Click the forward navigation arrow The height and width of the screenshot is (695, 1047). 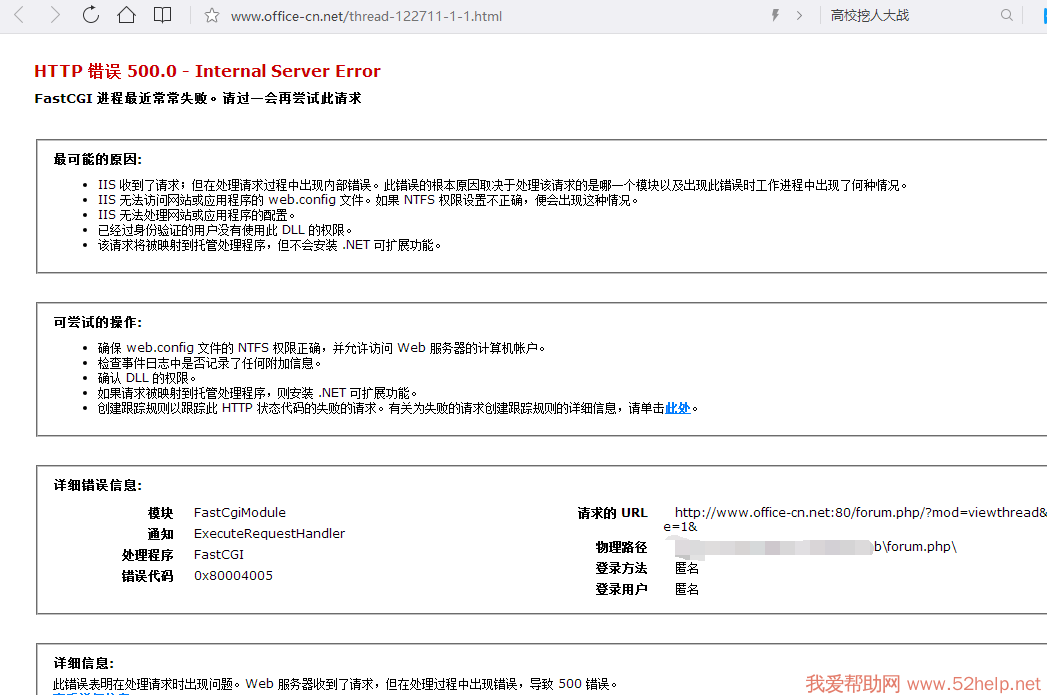click(55, 15)
